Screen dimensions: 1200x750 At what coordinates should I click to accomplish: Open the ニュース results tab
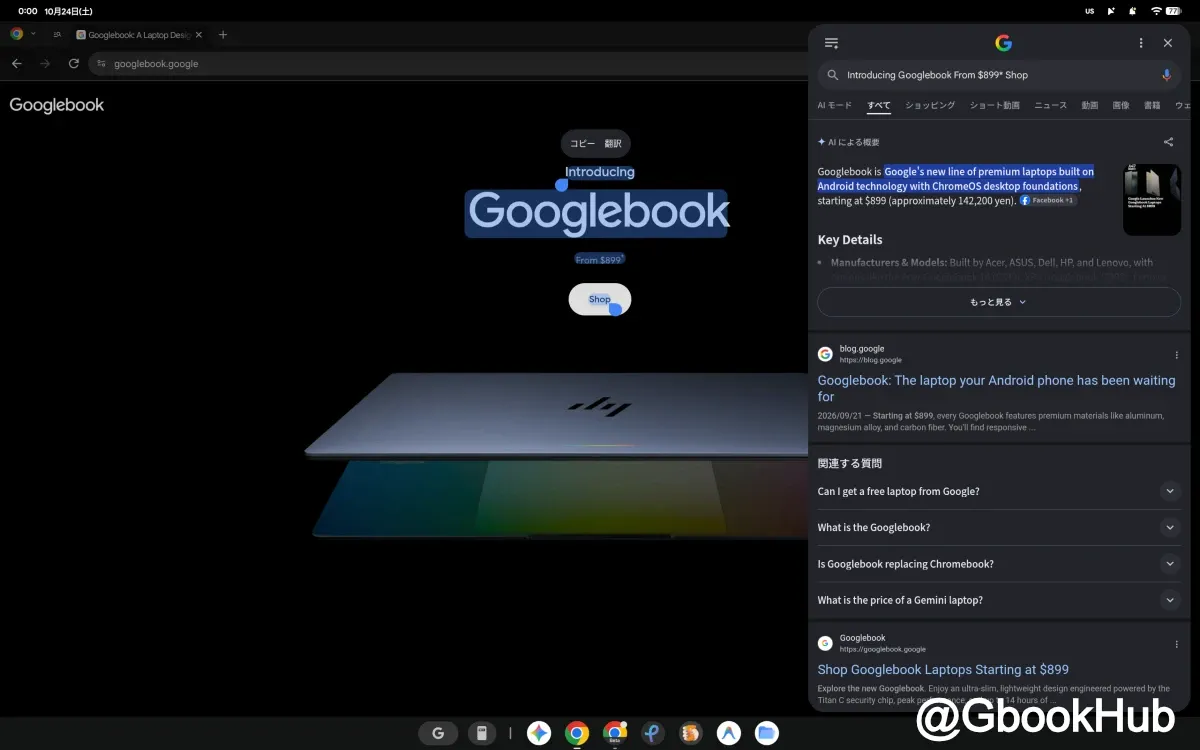click(1050, 105)
